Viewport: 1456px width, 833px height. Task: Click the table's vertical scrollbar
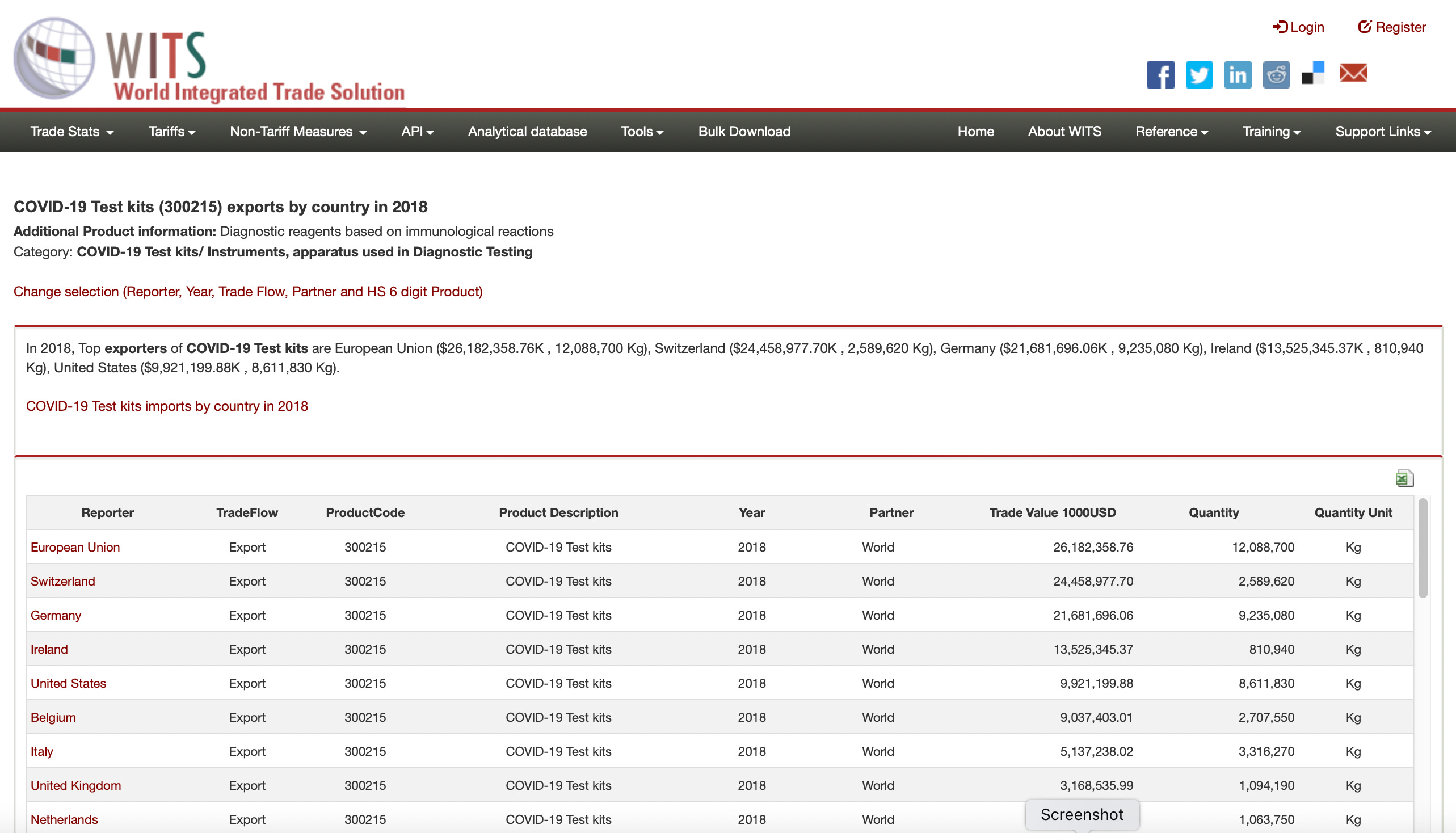[1423, 548]
